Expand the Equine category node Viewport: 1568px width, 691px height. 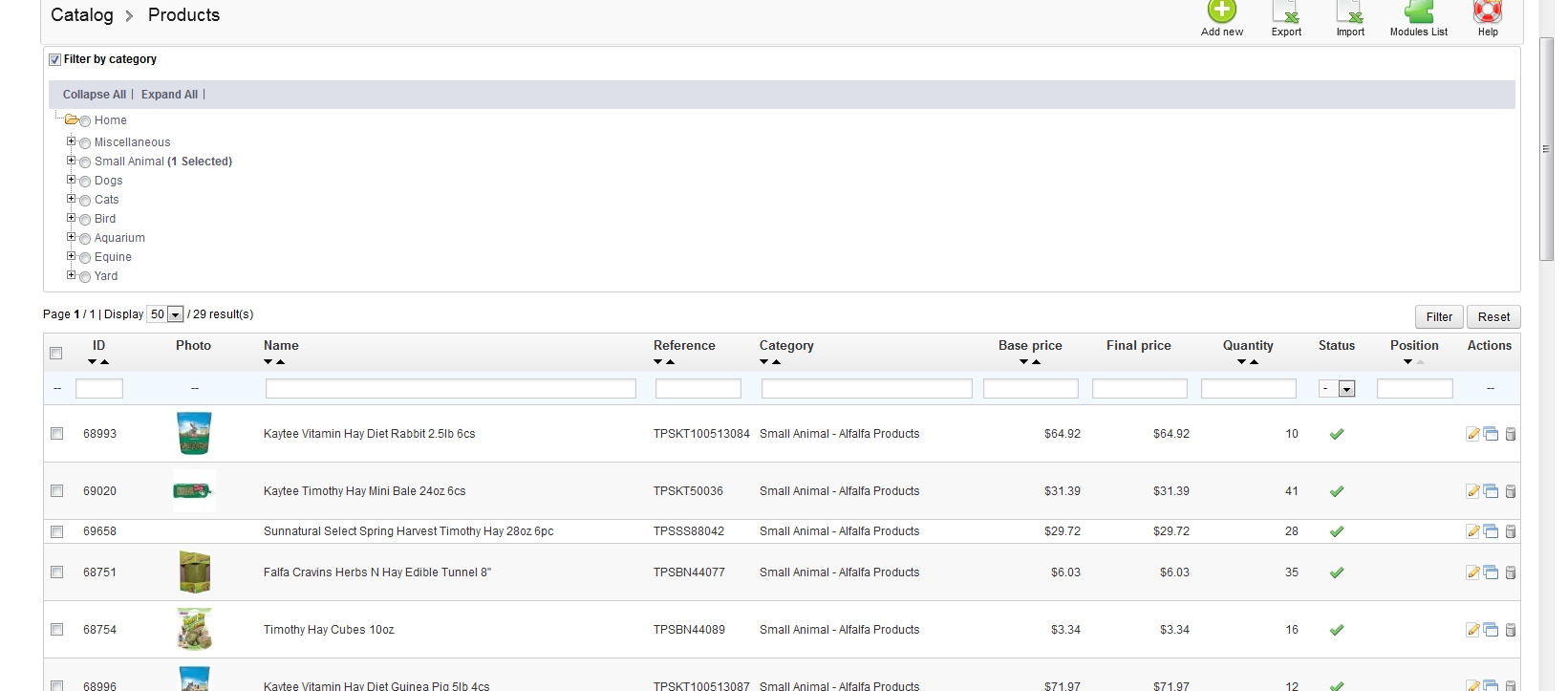pos(71,256)
